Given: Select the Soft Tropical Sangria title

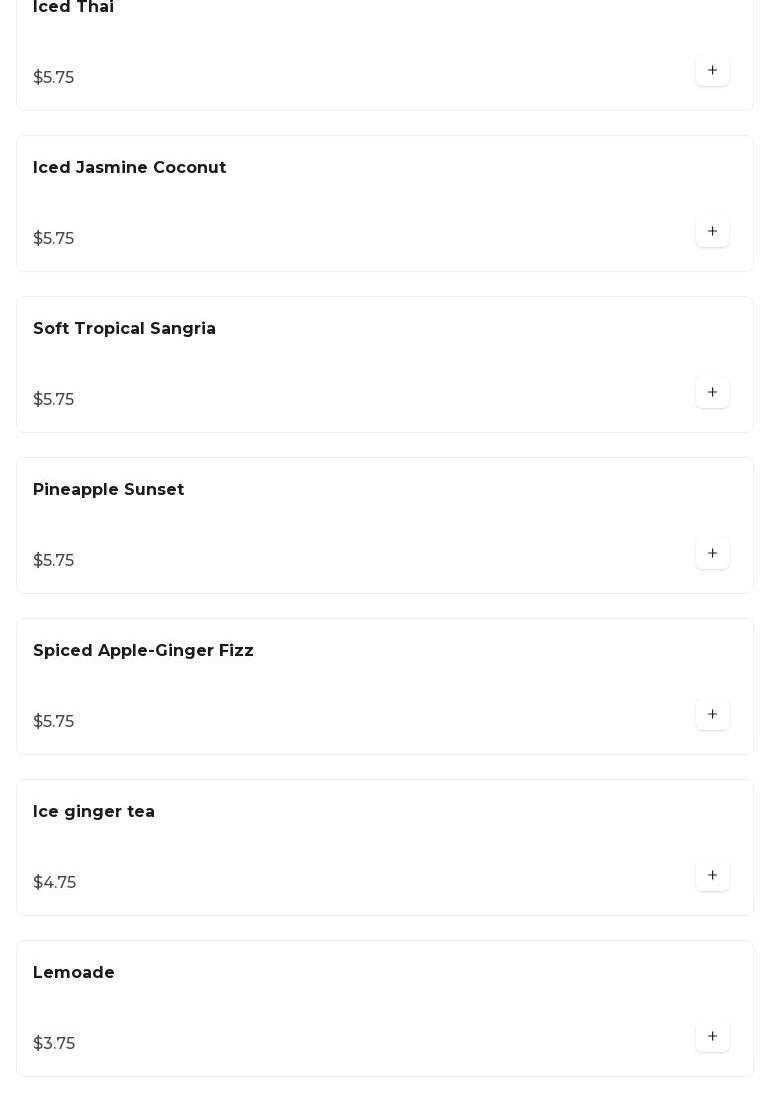Looking at the screenshot, I should [x=124, y=329].
